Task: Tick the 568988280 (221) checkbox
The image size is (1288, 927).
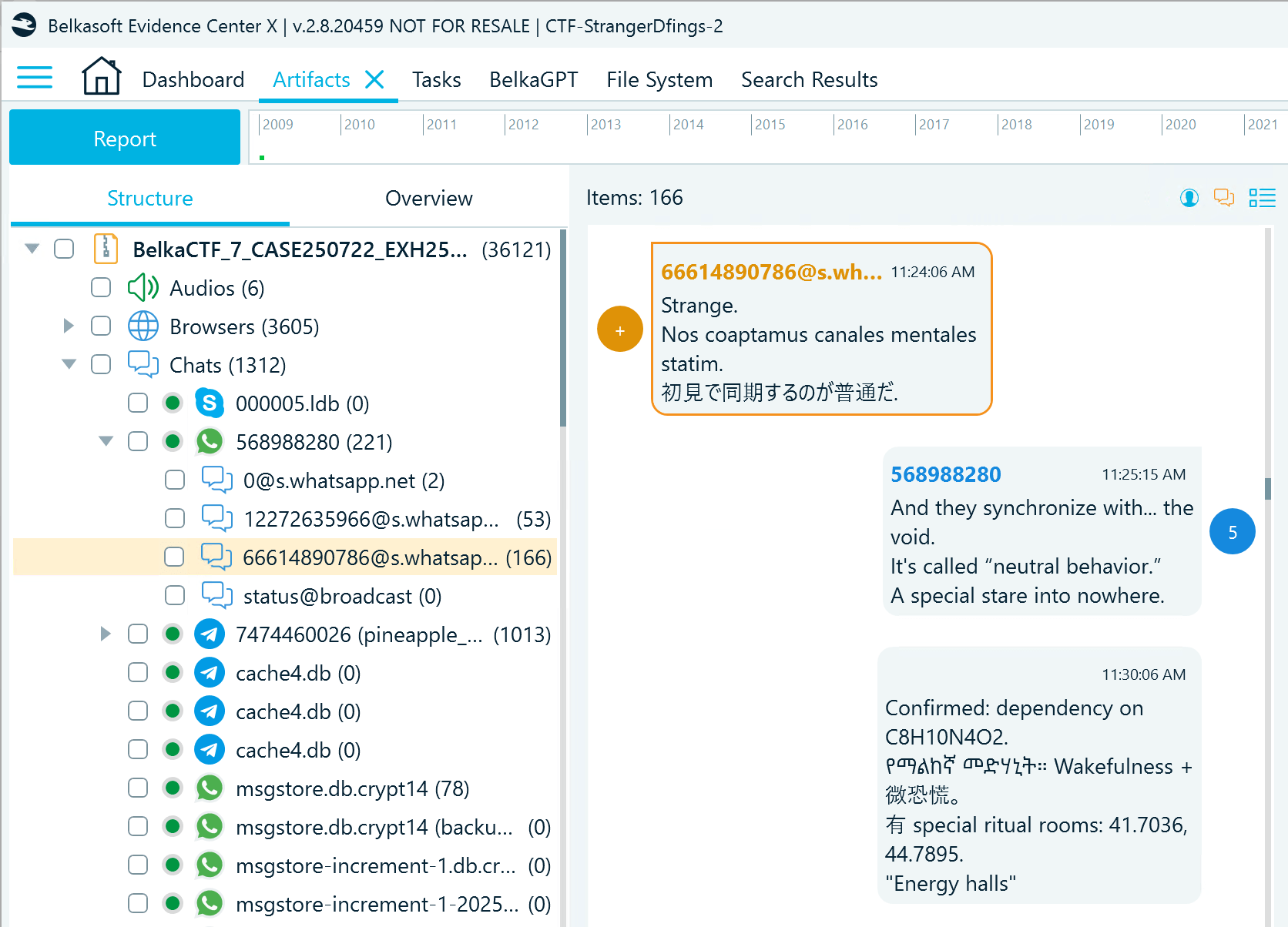Action: pyautogui.click(x=138, y=441)
